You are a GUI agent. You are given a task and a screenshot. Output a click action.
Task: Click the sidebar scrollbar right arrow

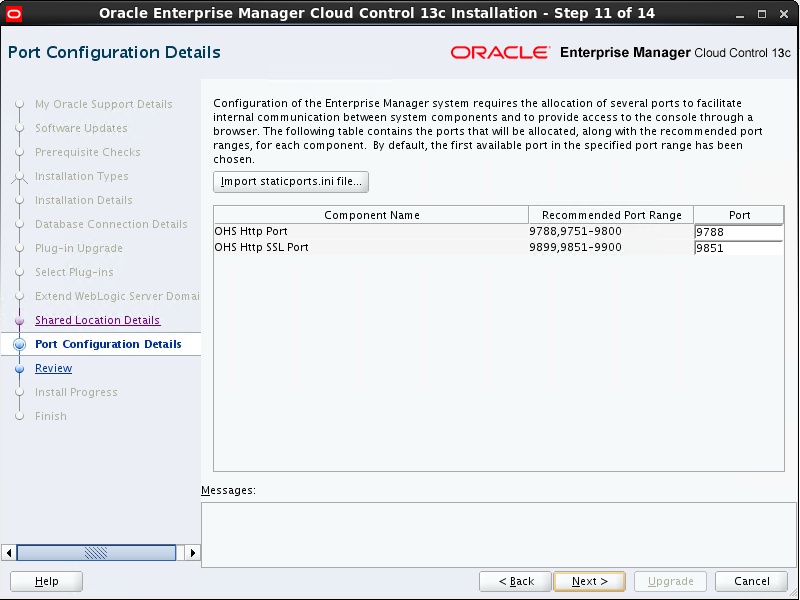coord(192,553)
